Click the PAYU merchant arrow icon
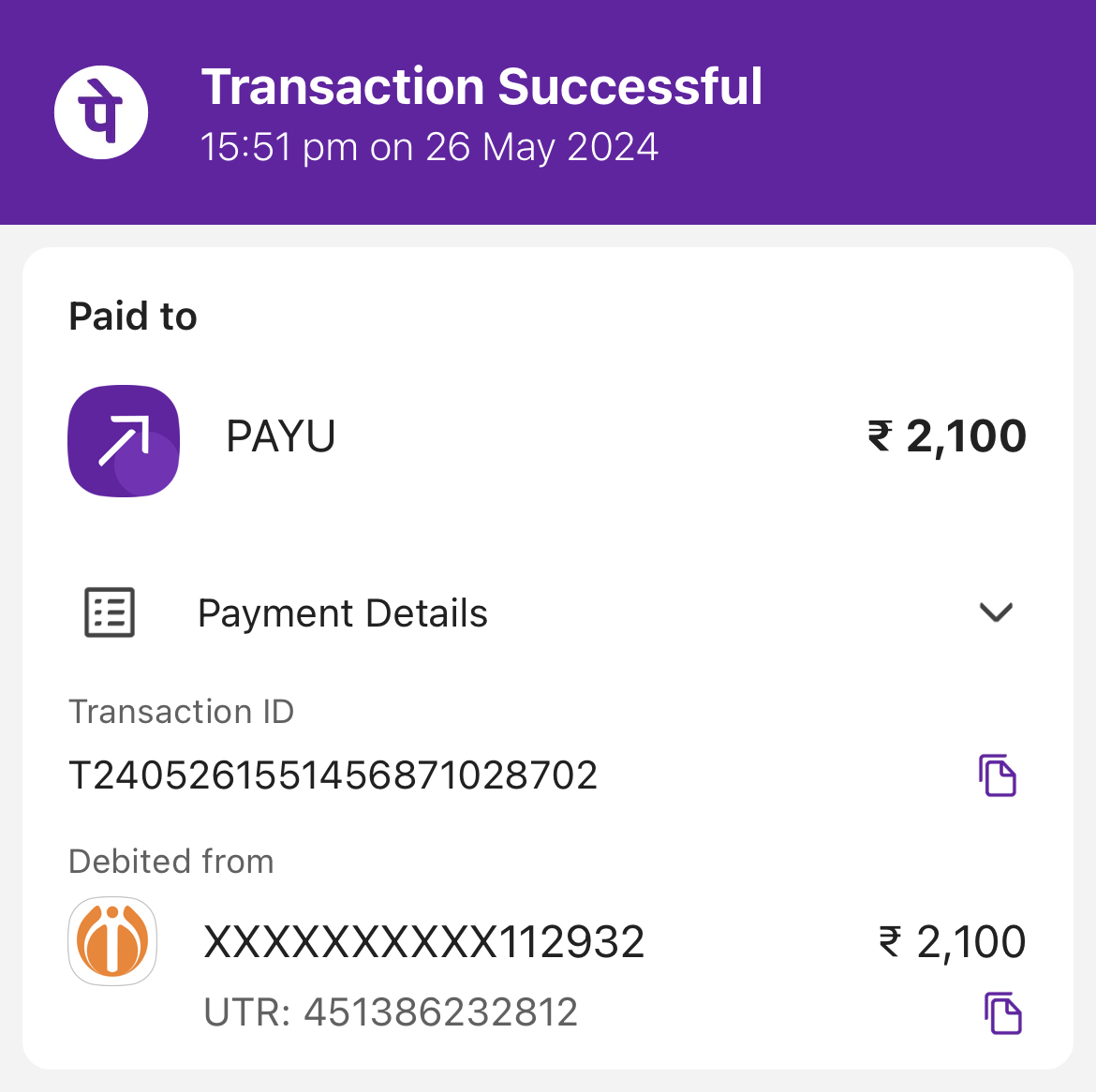The width and height of the screenshot is (1096, 1092). (x=124, y=440)
